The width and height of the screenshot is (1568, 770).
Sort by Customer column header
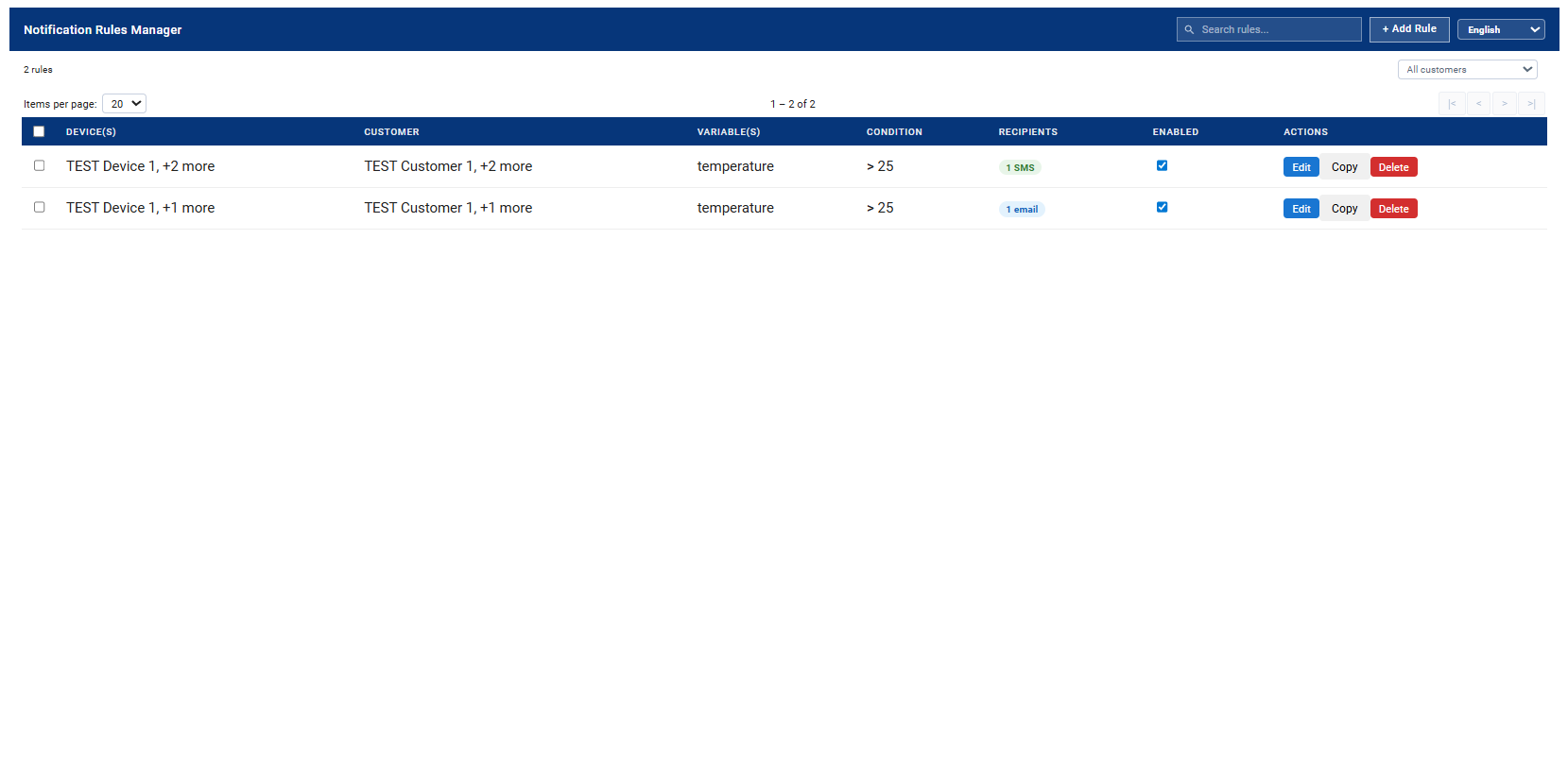(391, 132)
